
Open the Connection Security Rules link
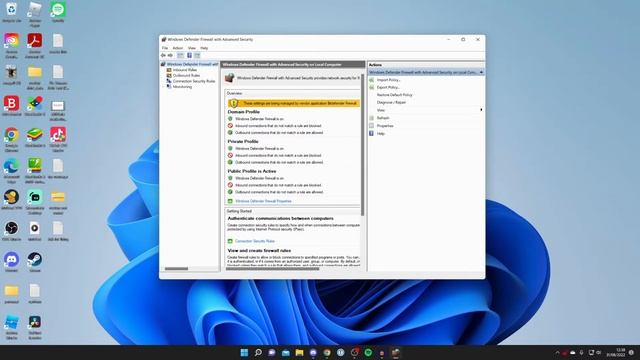(255, 241)
